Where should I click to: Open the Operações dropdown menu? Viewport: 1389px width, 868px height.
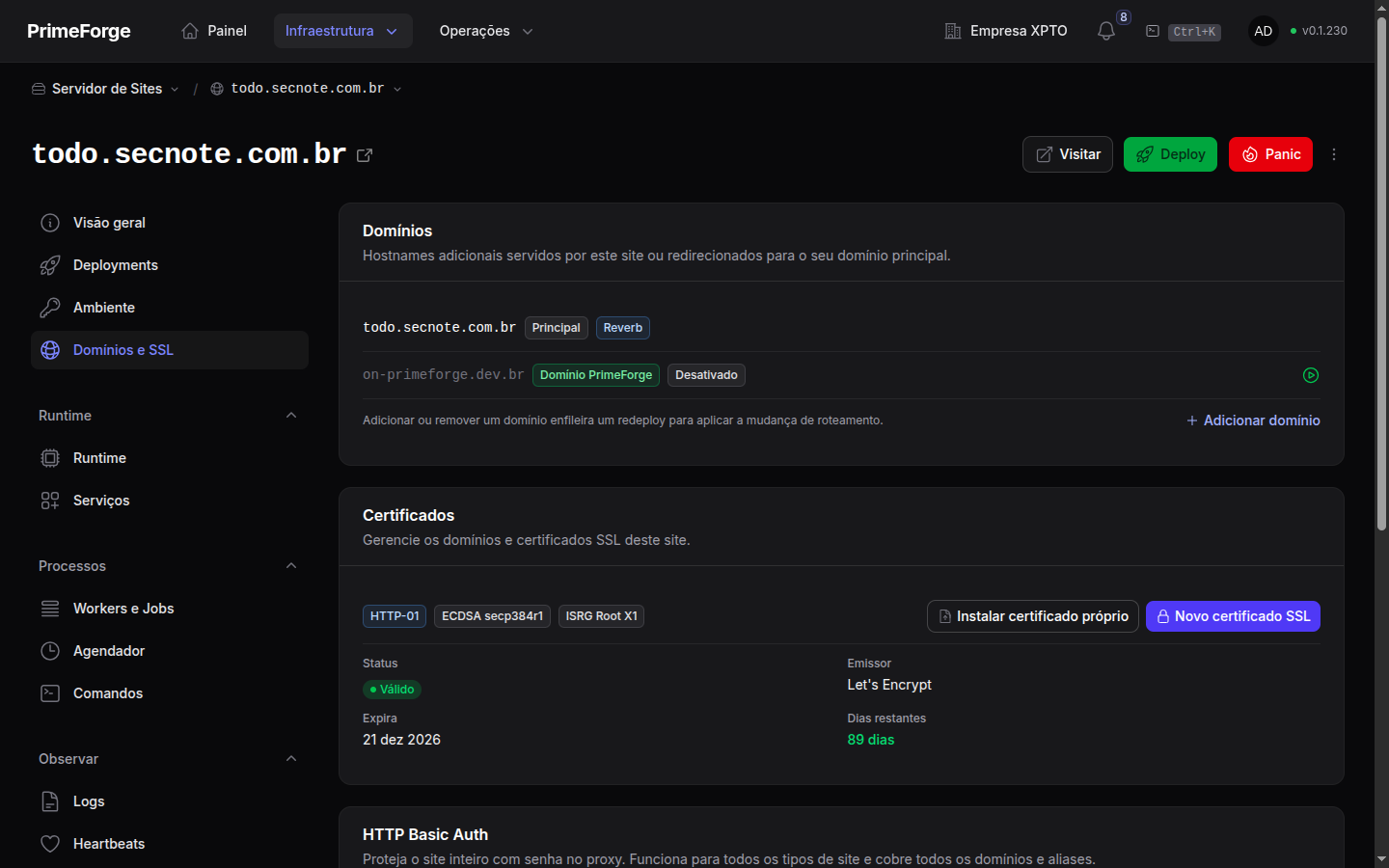click(486, 31)
